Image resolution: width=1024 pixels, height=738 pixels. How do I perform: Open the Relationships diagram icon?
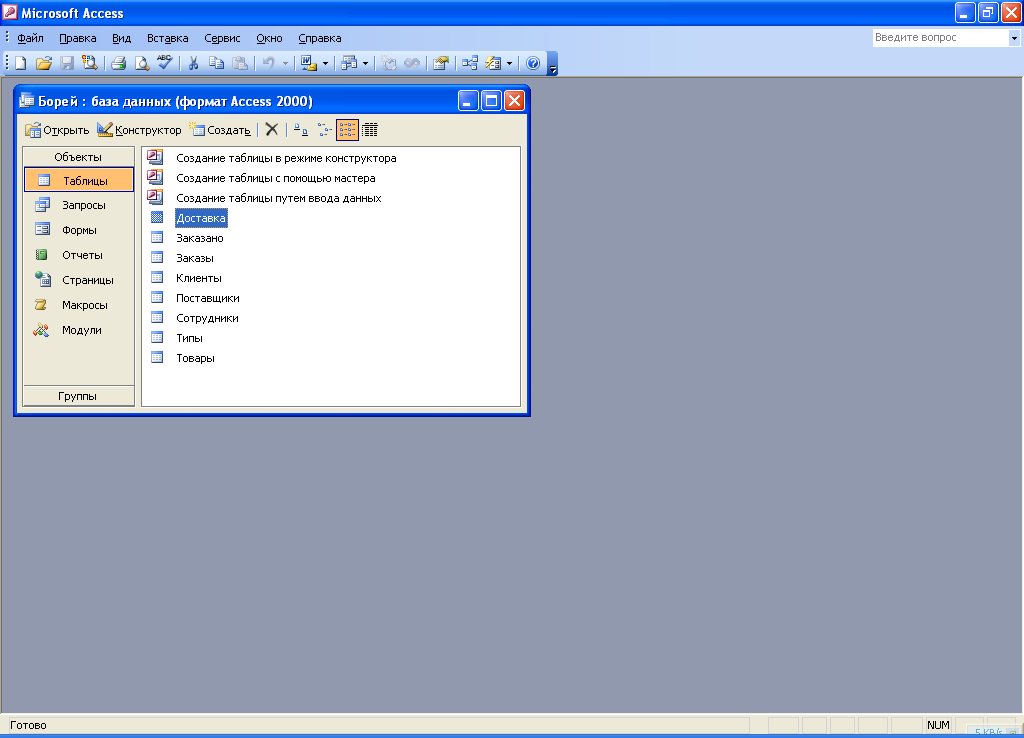(470, 63)
